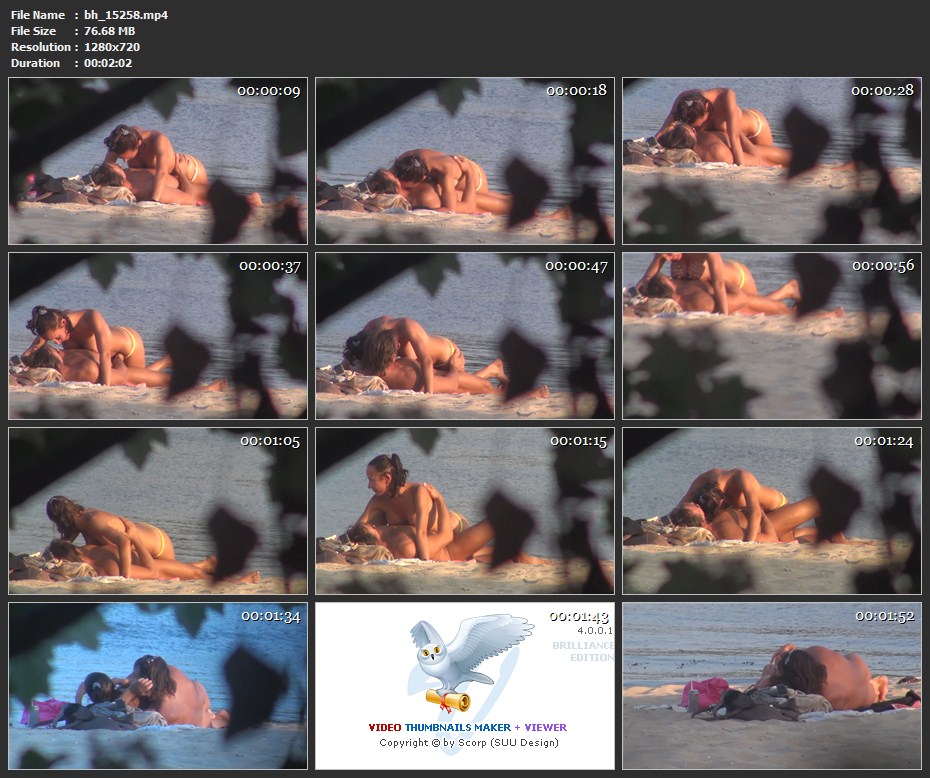The width and height of the screenshot is (930, 778).
Task: Click the 00:02:02 duration value
Action: 108,63
